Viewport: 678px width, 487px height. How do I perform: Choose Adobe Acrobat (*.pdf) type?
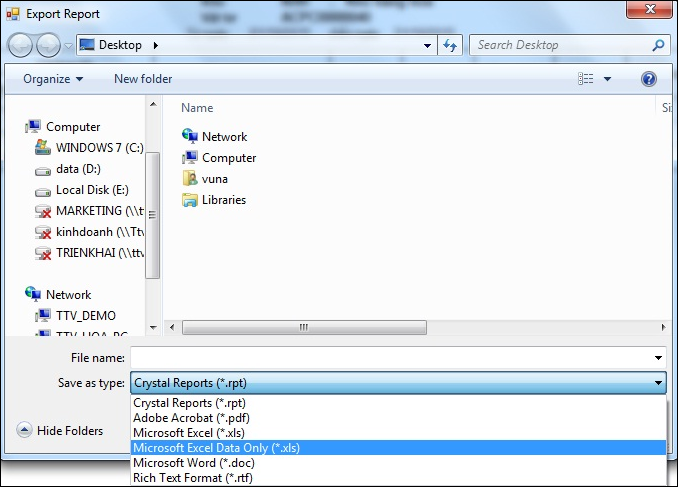point(398,418)
